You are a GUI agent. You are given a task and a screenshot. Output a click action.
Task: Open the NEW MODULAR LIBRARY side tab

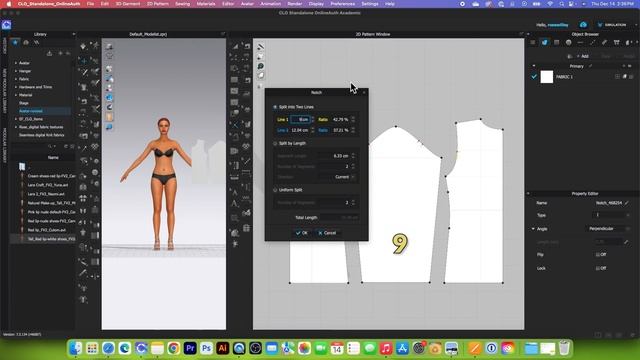(4, 91)
